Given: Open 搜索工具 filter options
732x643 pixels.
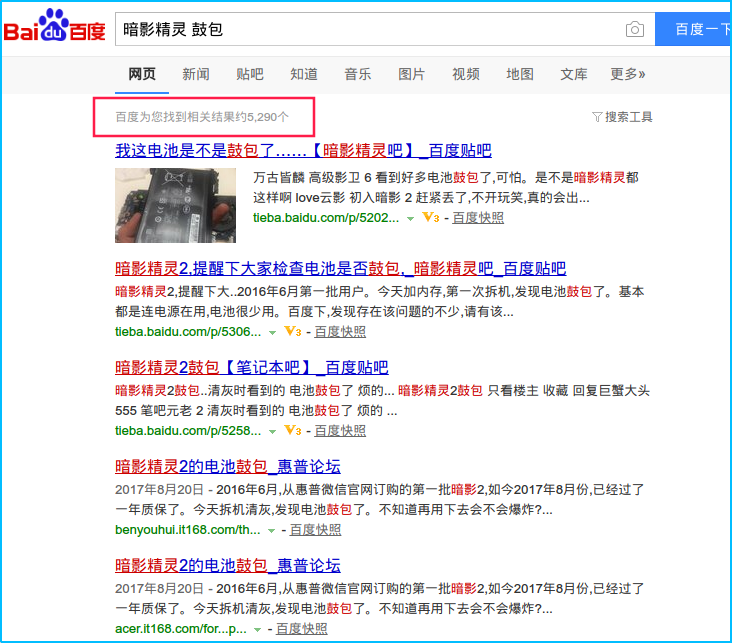Looking at the screenshot, I should [x=628, y=117].
